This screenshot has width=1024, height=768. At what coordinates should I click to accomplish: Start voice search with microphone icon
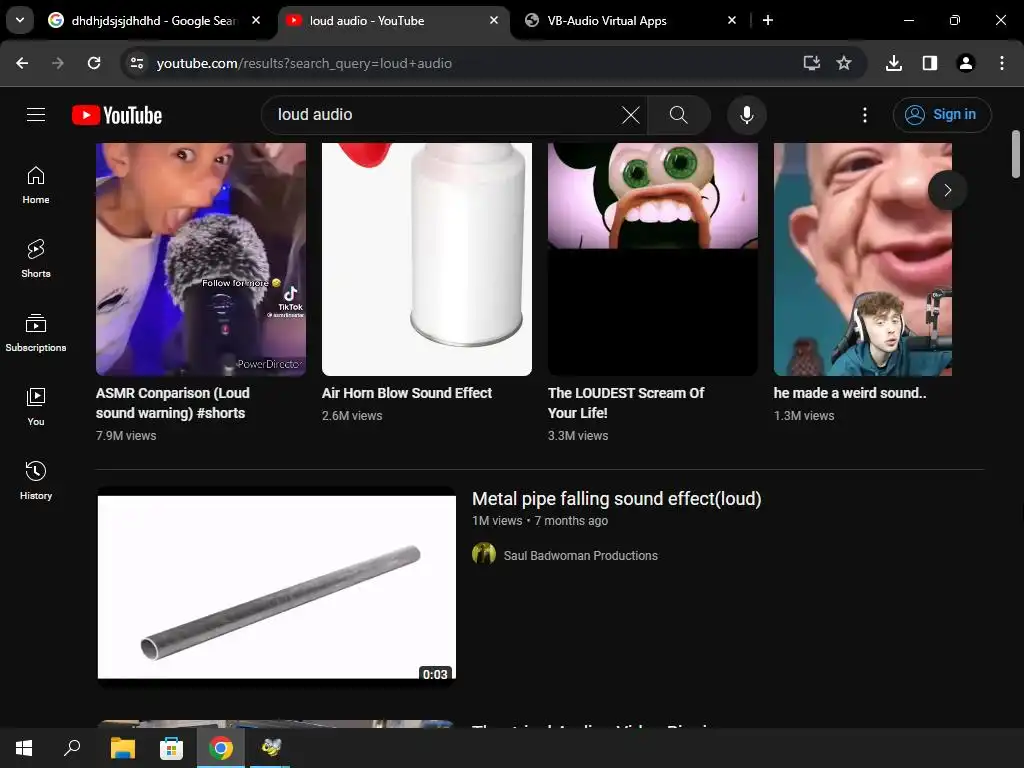(x=746, y=115)
